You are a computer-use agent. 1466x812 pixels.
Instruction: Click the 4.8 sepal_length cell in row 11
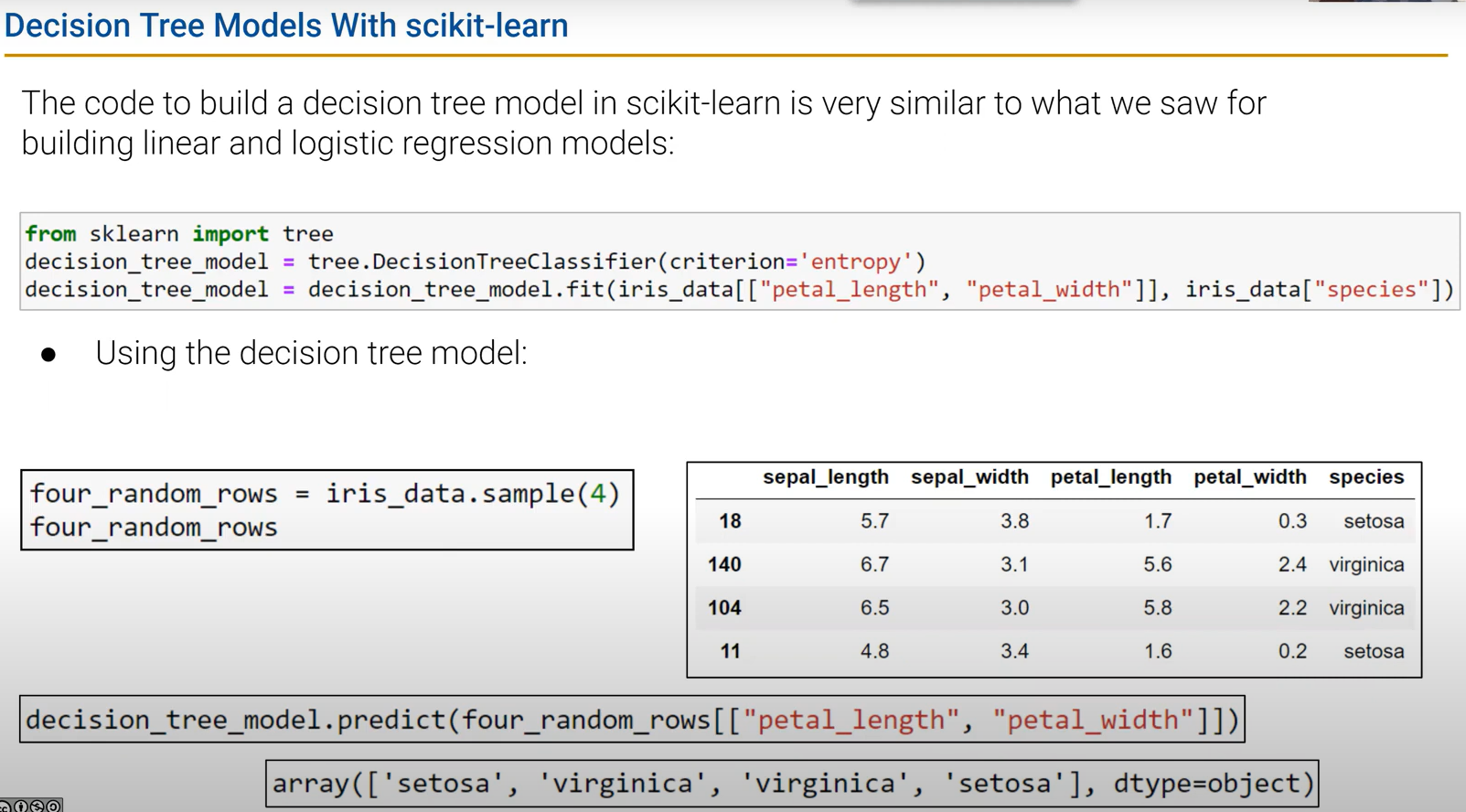coord(873,652)
